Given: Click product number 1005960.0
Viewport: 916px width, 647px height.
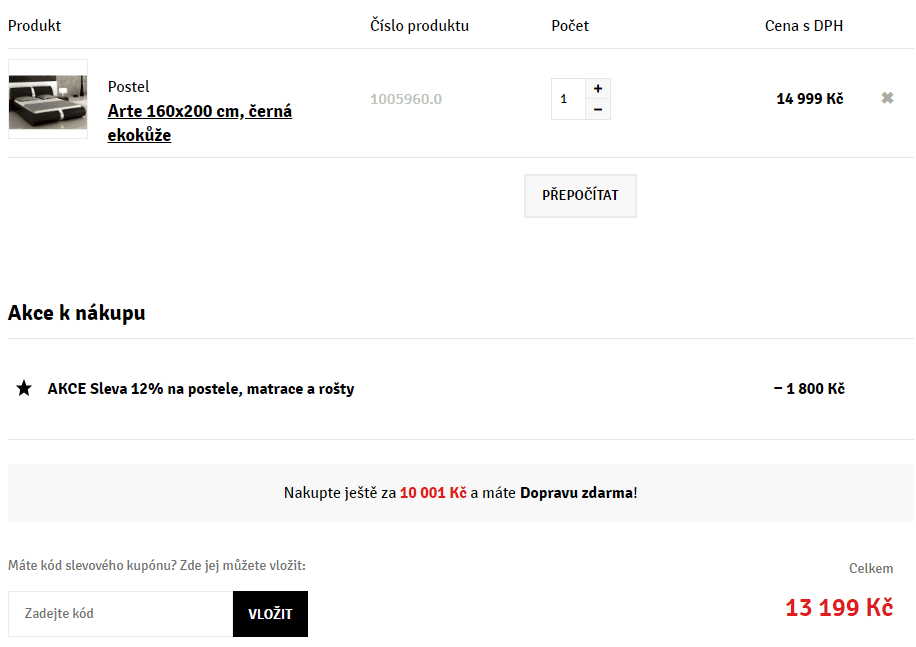Looking at the screenshot, I should pos(406,99).
